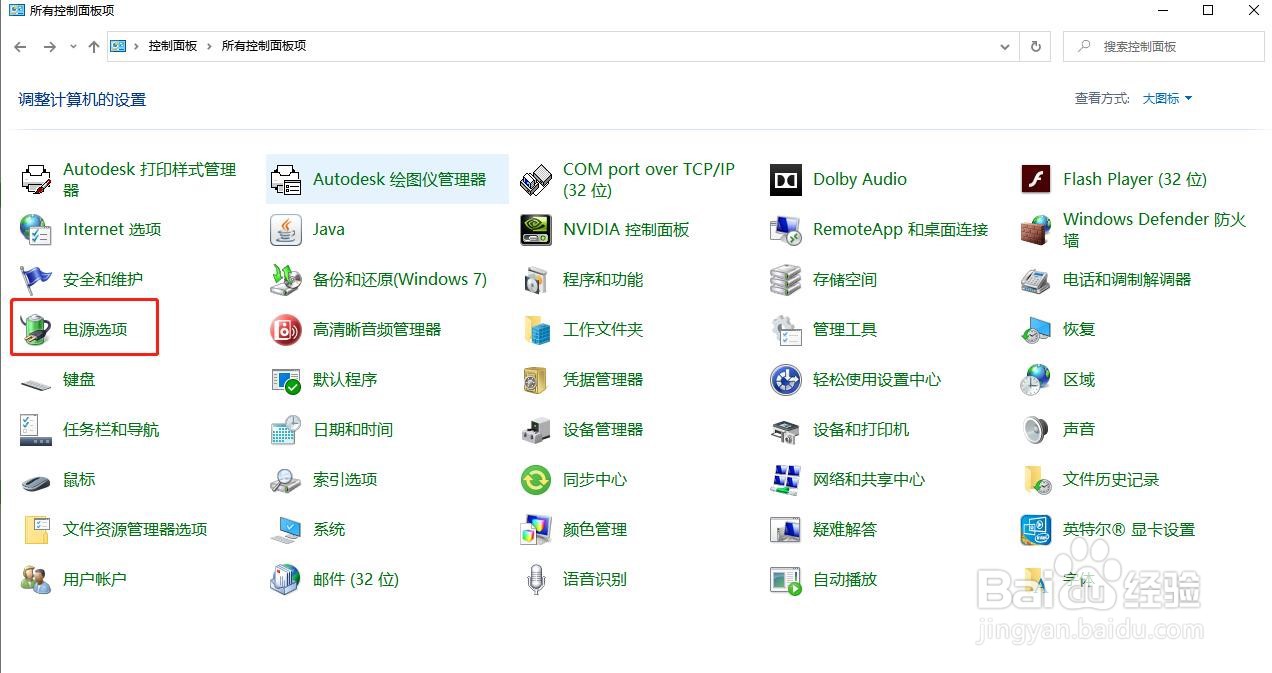Open the 高清晰音频管理器 speaker icon
Image resolution: width=1272 pixels, height=673 pixels.
tap(286, 330)
